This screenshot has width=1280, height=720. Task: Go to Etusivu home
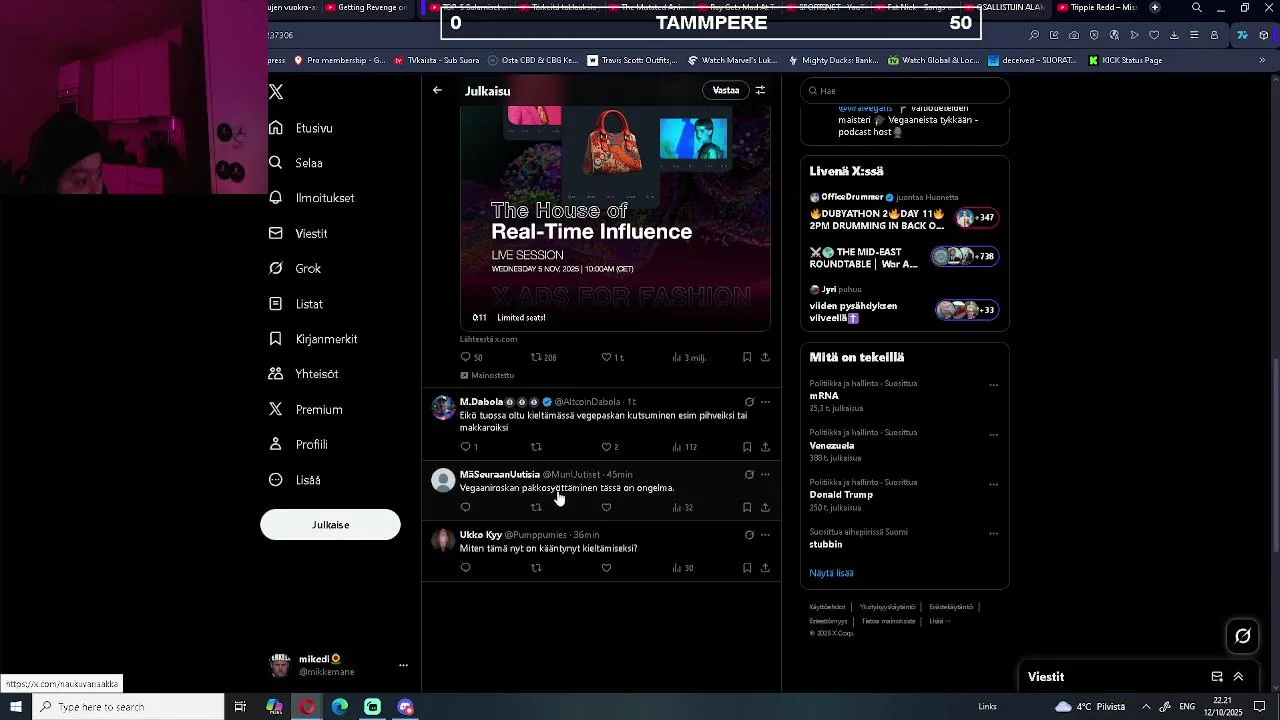pos(301,128)
